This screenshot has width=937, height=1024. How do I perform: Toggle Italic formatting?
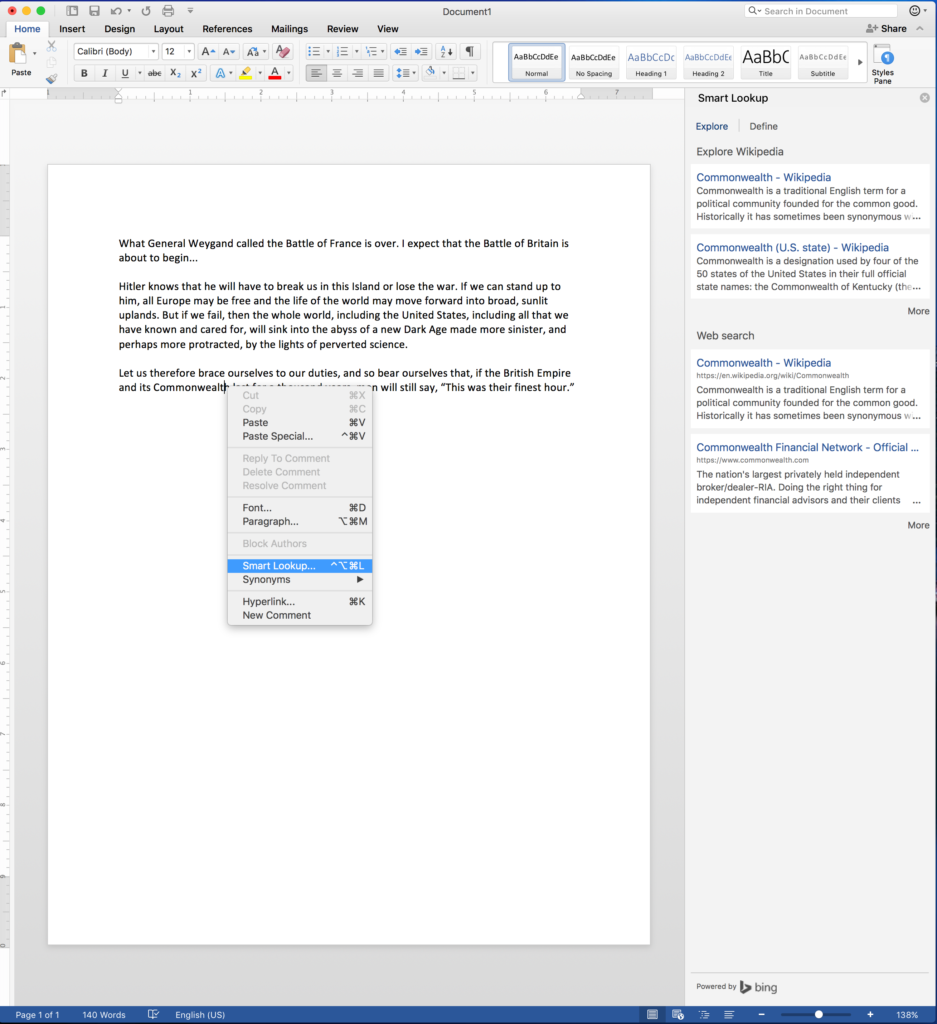pyautogui.click(x=104, y=73)
